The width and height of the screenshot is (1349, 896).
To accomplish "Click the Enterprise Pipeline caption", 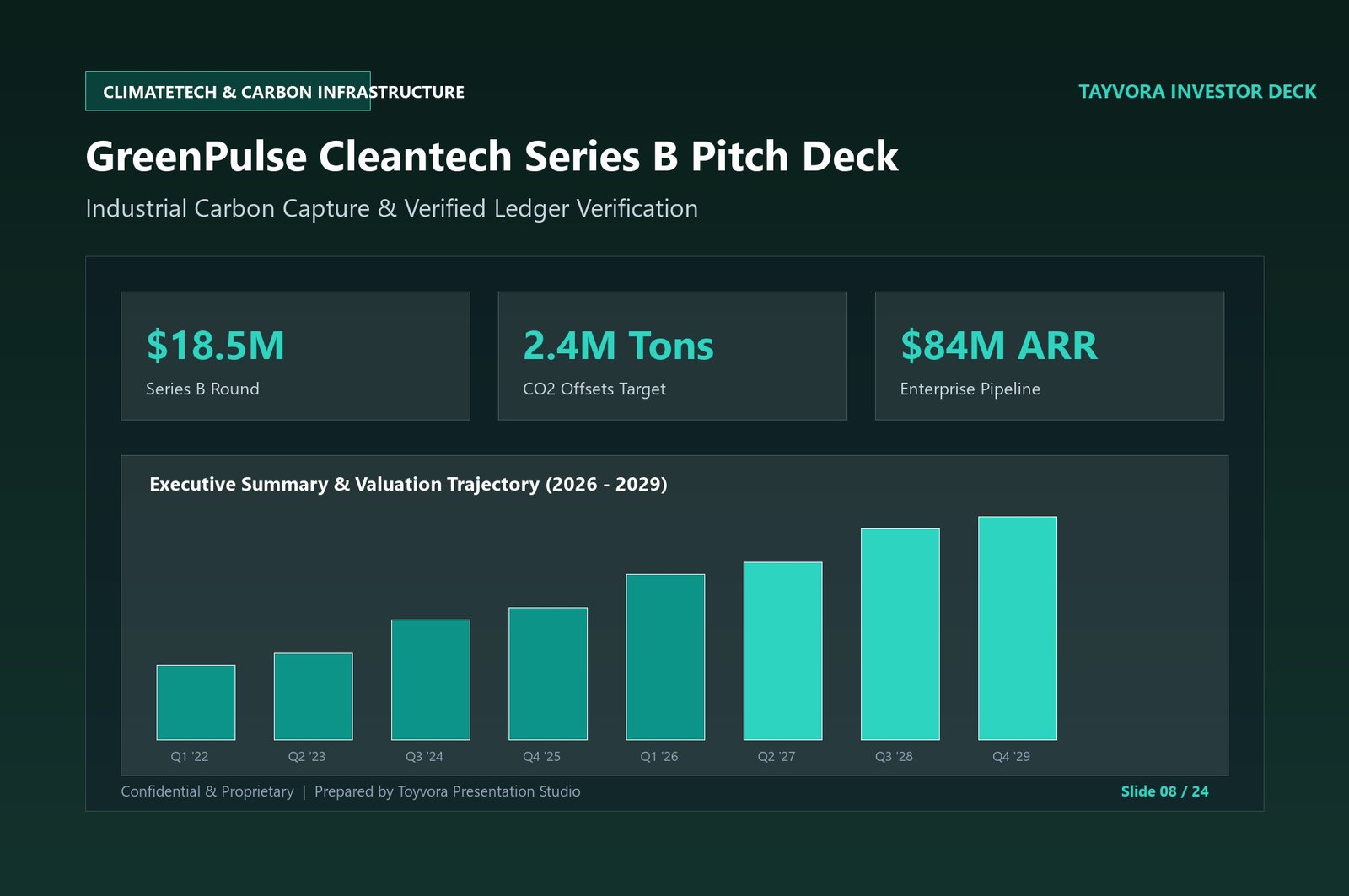I will tap(970, 389).
